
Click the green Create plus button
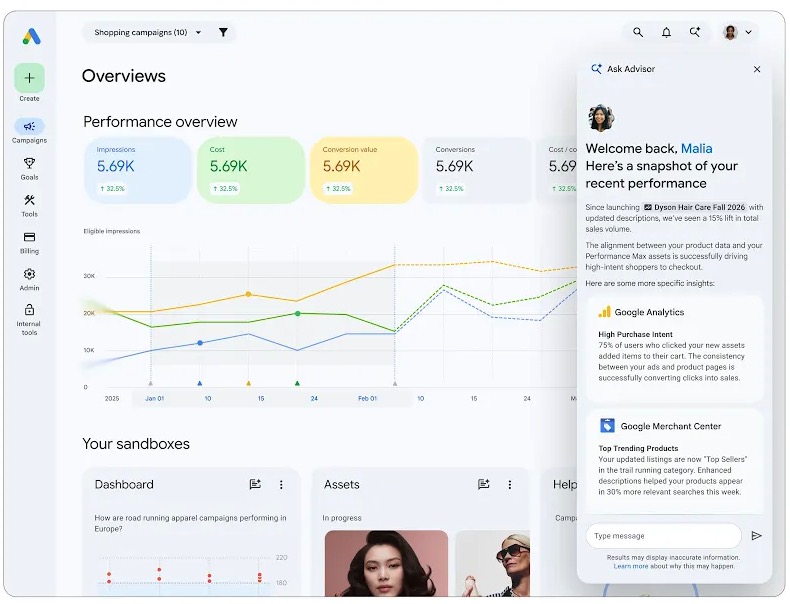29,78
